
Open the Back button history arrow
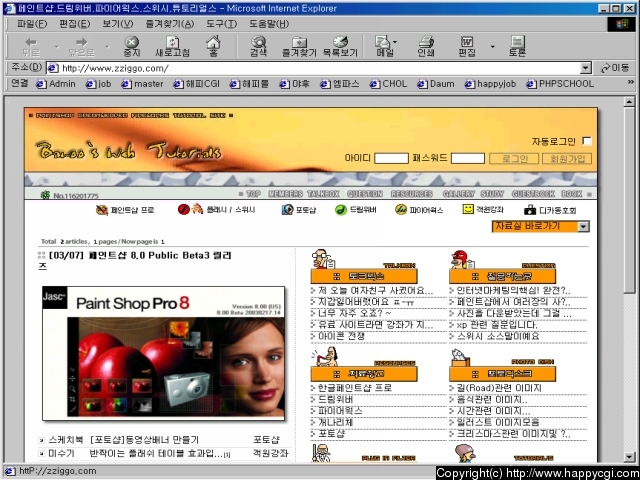click(57, 47)
